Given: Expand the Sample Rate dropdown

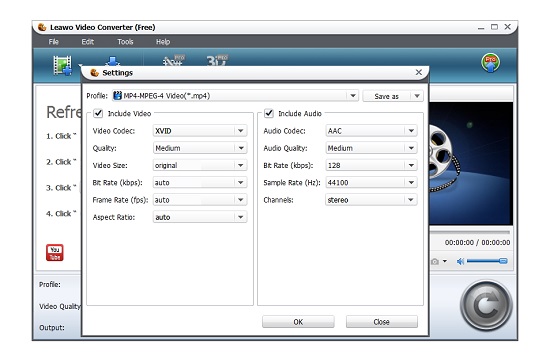Looking at the screenshot, I should pos(411,182).
